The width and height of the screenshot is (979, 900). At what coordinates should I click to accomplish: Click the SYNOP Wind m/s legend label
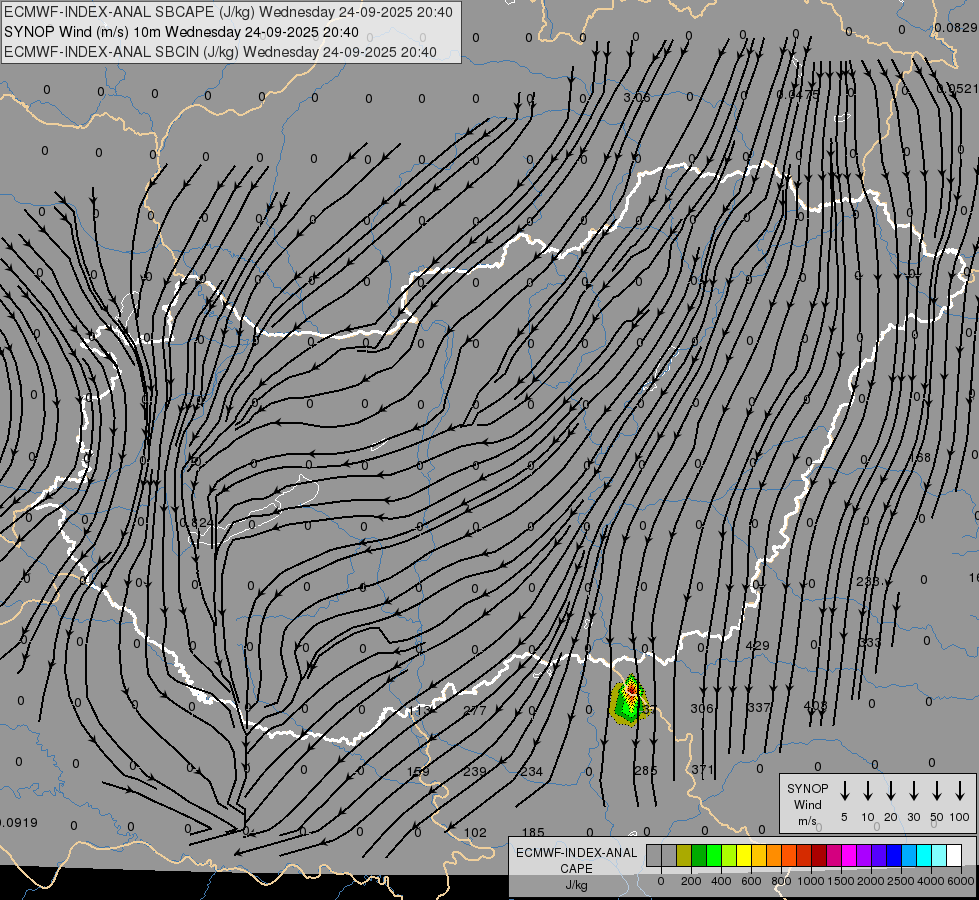[x=807, y=804]
